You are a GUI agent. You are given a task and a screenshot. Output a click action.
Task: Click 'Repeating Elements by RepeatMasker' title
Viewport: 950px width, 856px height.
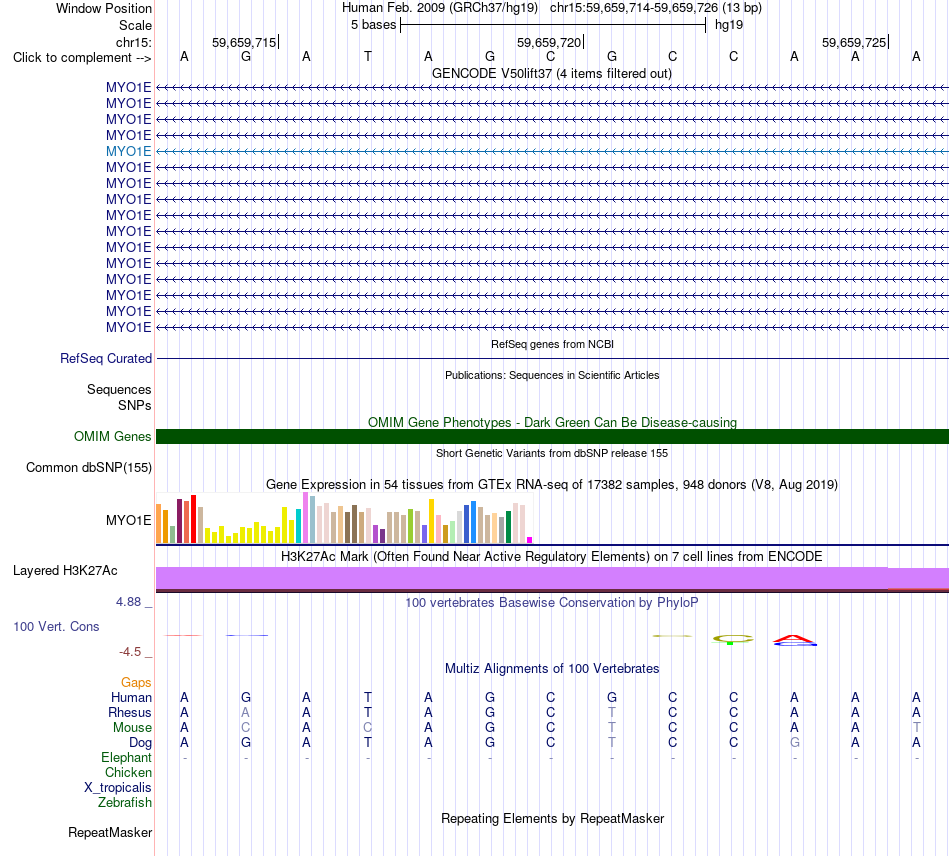point(552,819)
